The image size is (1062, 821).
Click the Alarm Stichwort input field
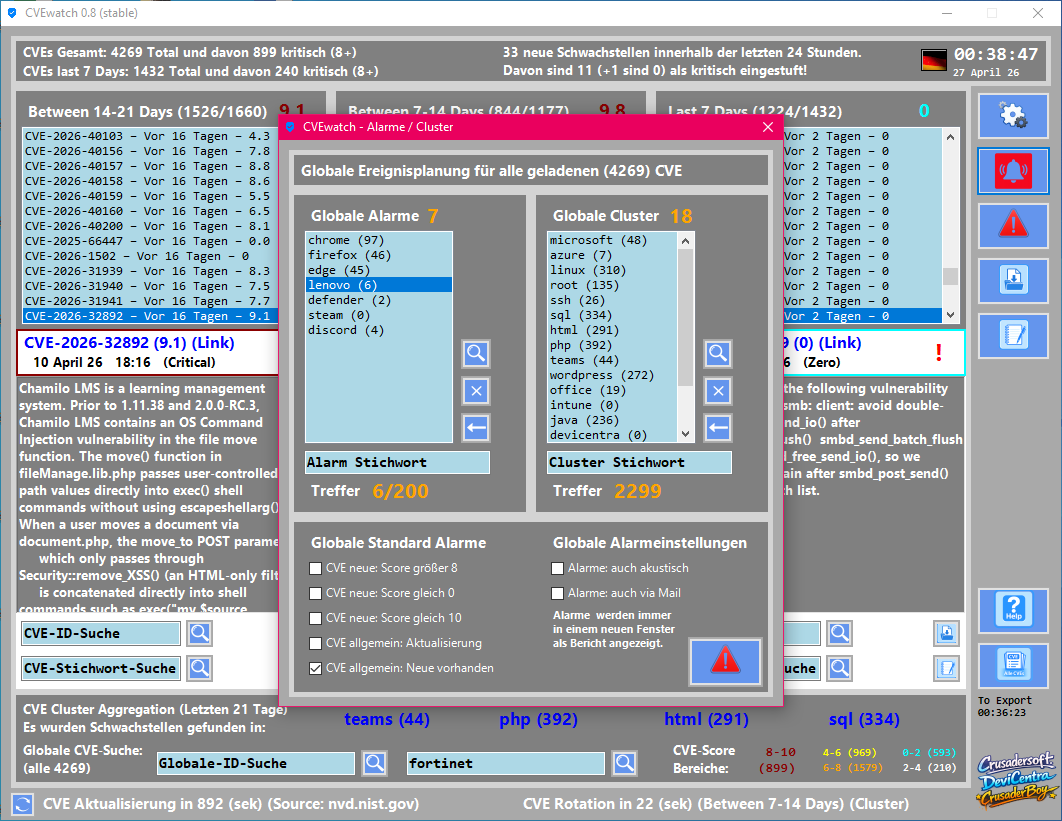click(397, 463)
